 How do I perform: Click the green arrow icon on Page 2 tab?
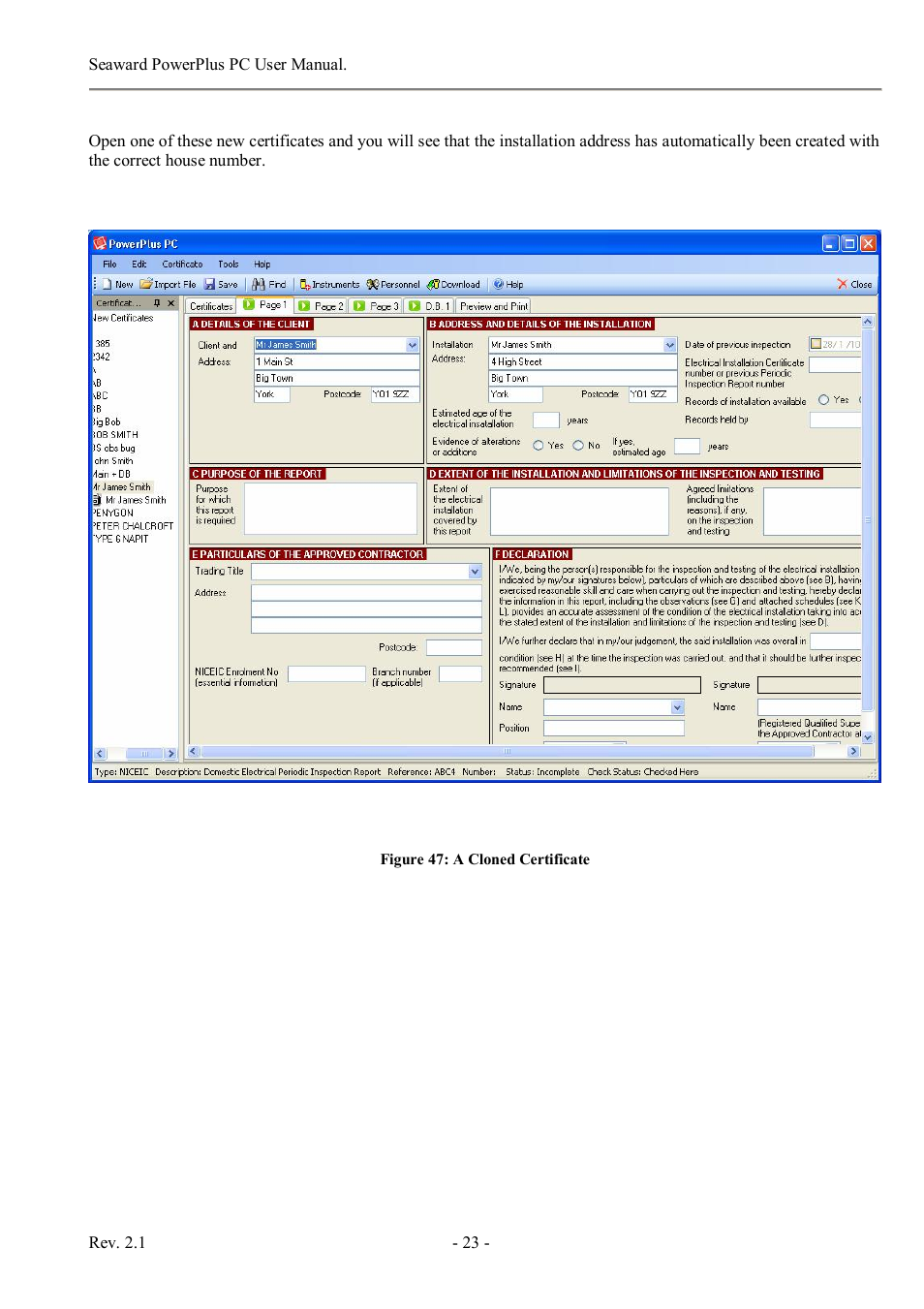coord(304,306)
